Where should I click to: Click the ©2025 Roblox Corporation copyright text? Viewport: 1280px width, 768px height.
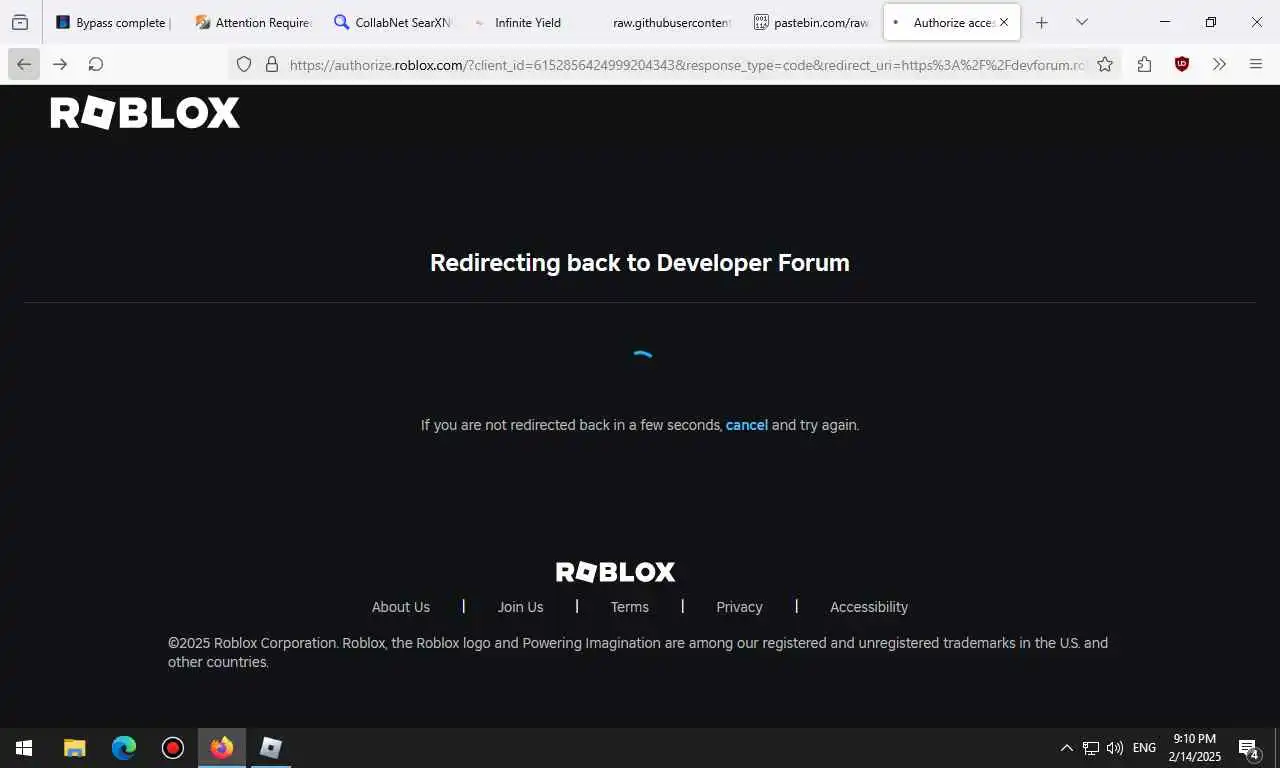tap(638, 652)
